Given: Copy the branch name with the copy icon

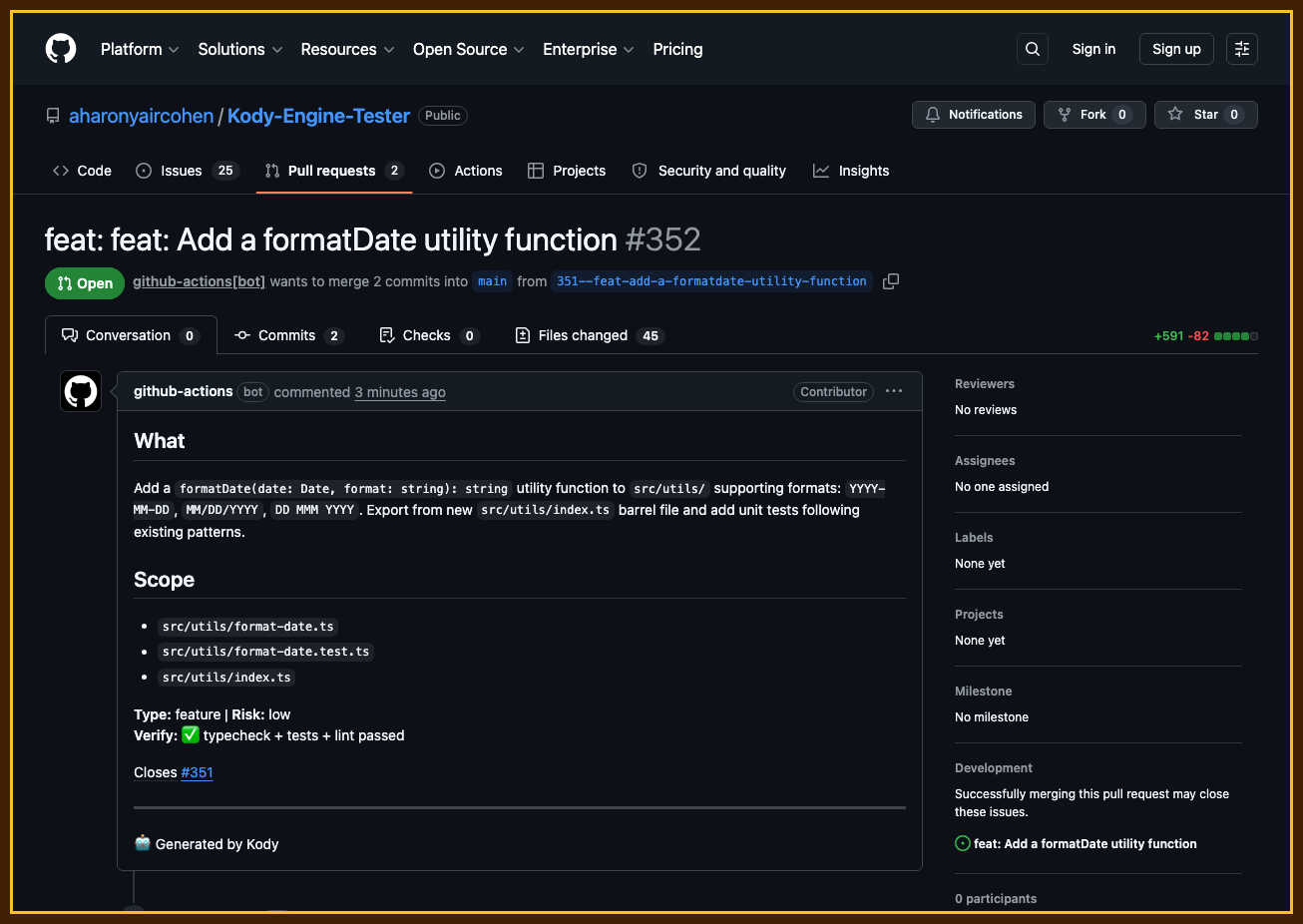Looking at the screenshot, I should (890, 281).
